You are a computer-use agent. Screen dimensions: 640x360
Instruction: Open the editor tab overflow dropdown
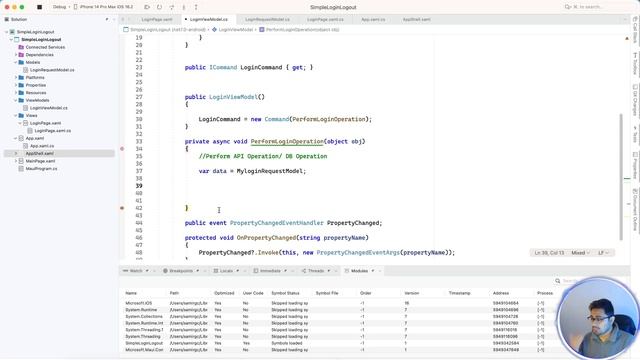click(624, 19)
